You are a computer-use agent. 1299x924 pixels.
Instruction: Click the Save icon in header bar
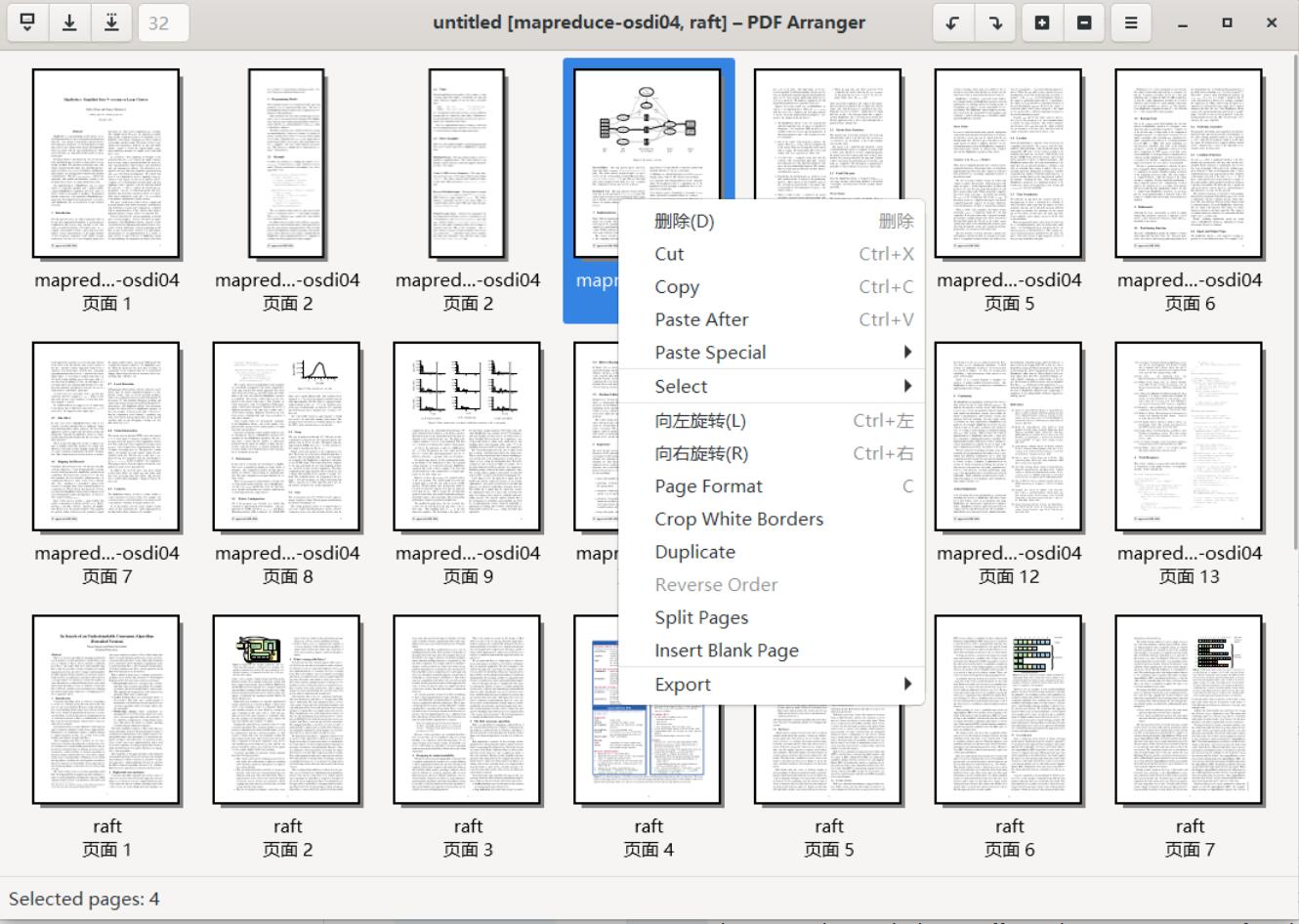tap(69, 22)
